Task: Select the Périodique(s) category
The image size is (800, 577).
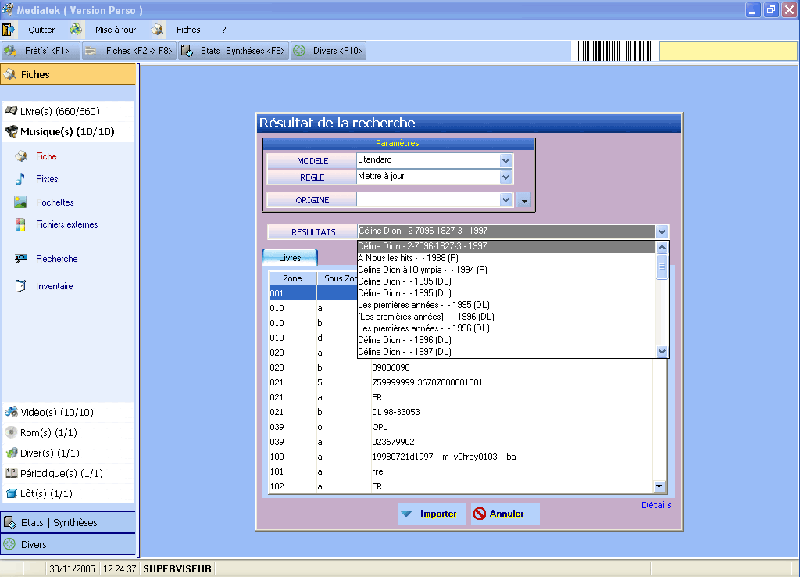Action: click(68, 473)
